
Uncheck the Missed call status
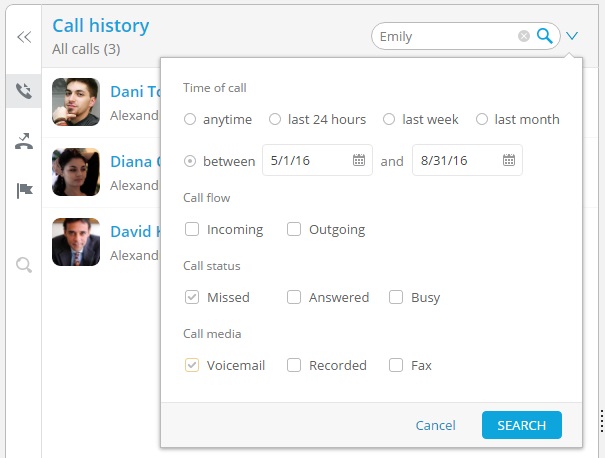tap(192, 298)
